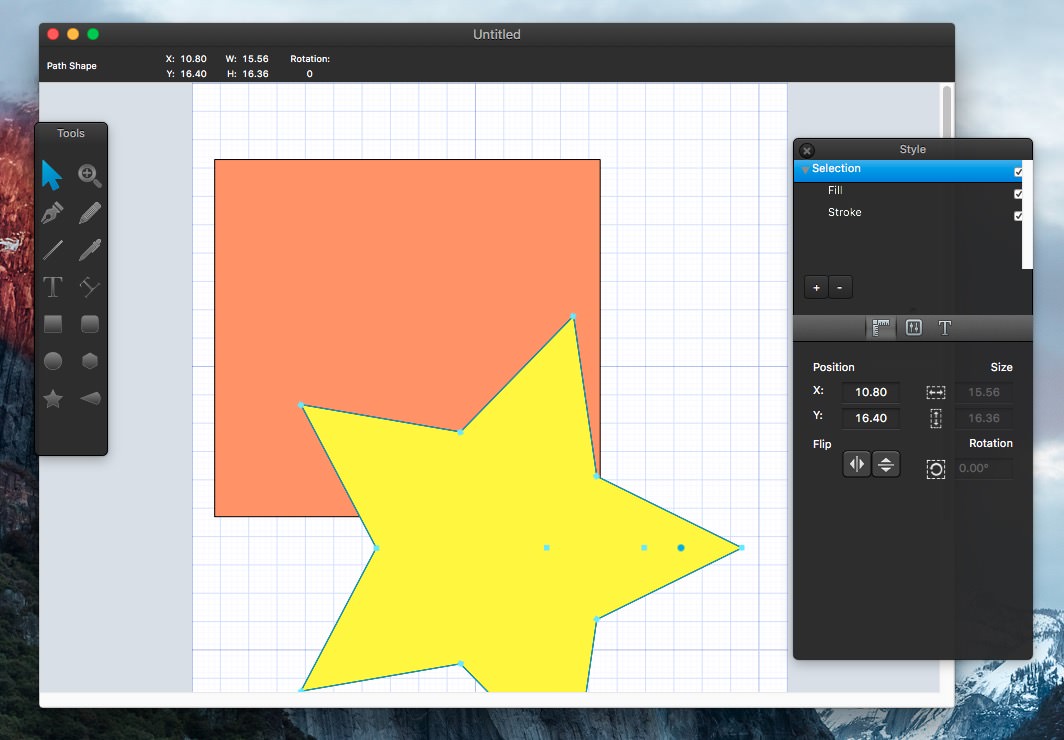Viewport: 1064px width, 740px height.
Task: Switch to the sliders adjustments tab
Action: click(913, 328)
